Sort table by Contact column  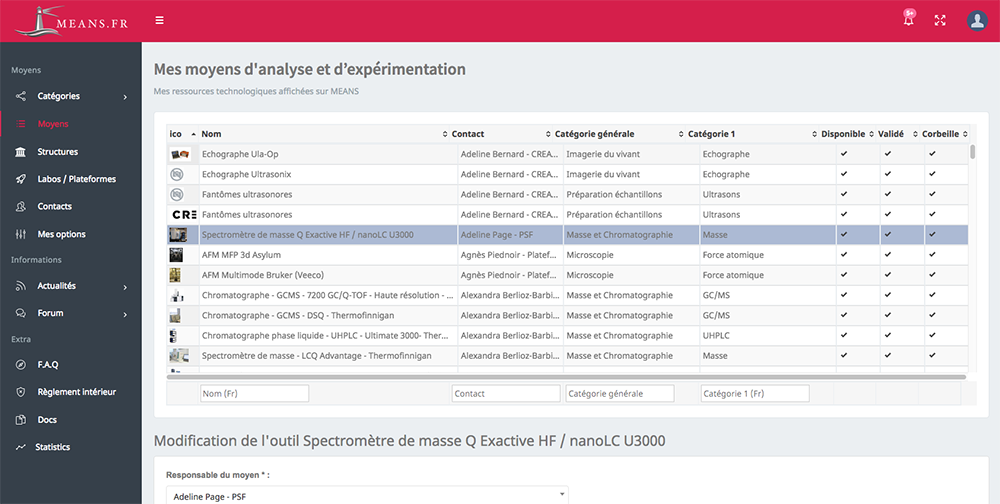(501, 134)
